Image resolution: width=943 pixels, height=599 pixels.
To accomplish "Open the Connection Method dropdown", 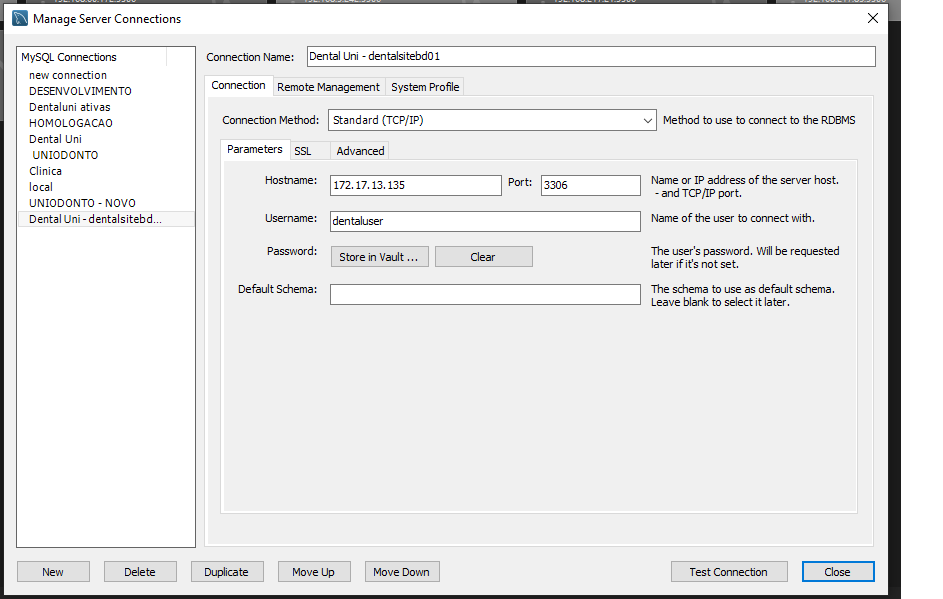I will (x=491, y=120).
